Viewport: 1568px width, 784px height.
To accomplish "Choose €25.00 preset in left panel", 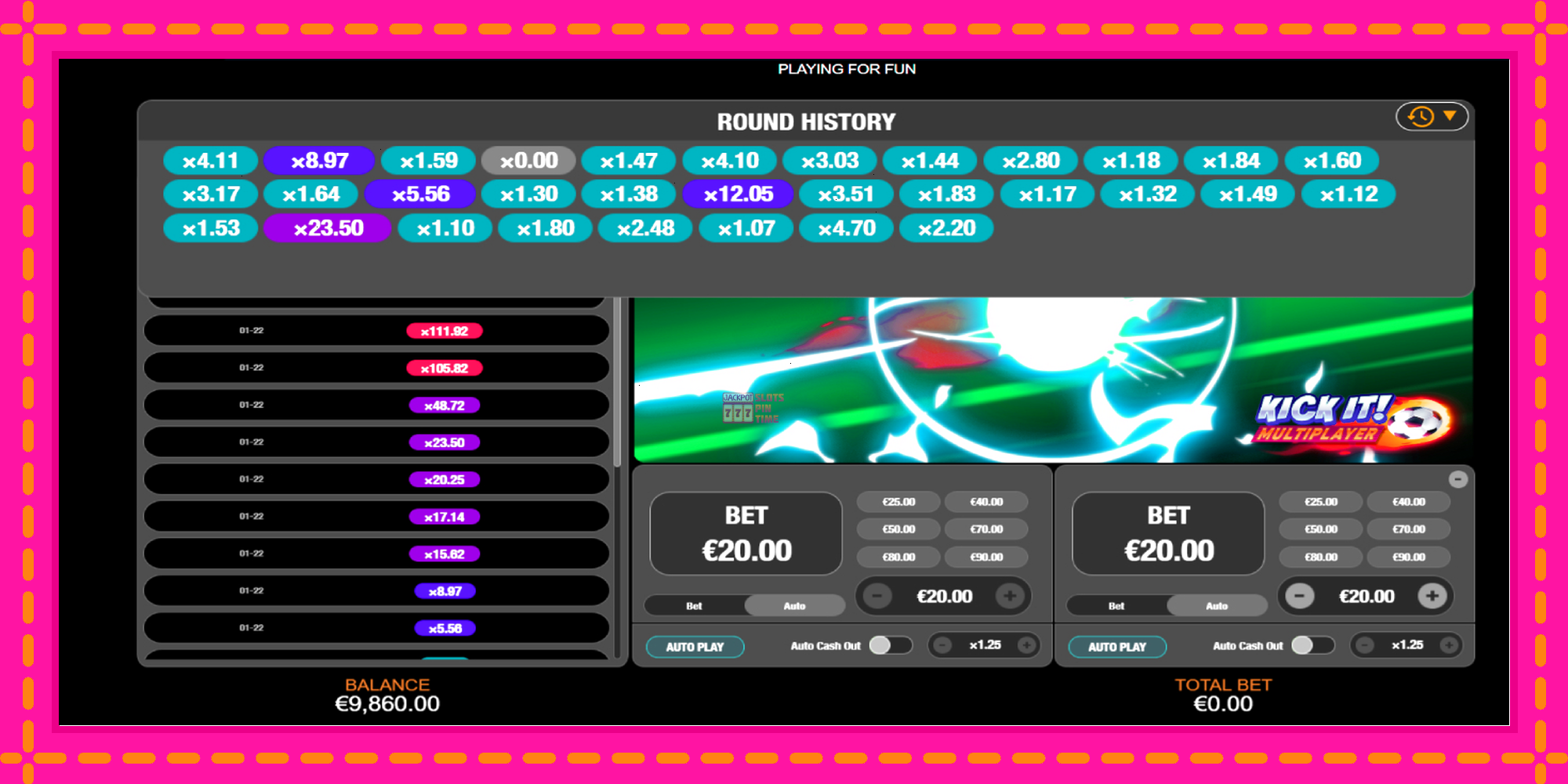I will tap(898, 502).
